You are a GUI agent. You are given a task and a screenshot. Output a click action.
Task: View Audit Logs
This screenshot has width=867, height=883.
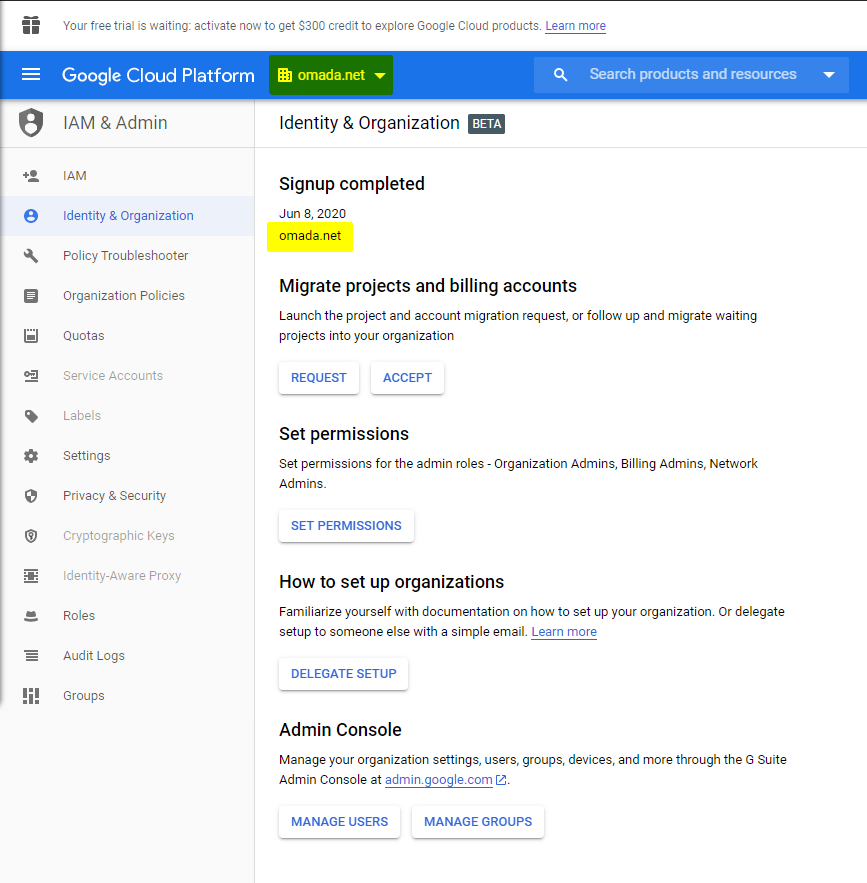click(127, 655)
